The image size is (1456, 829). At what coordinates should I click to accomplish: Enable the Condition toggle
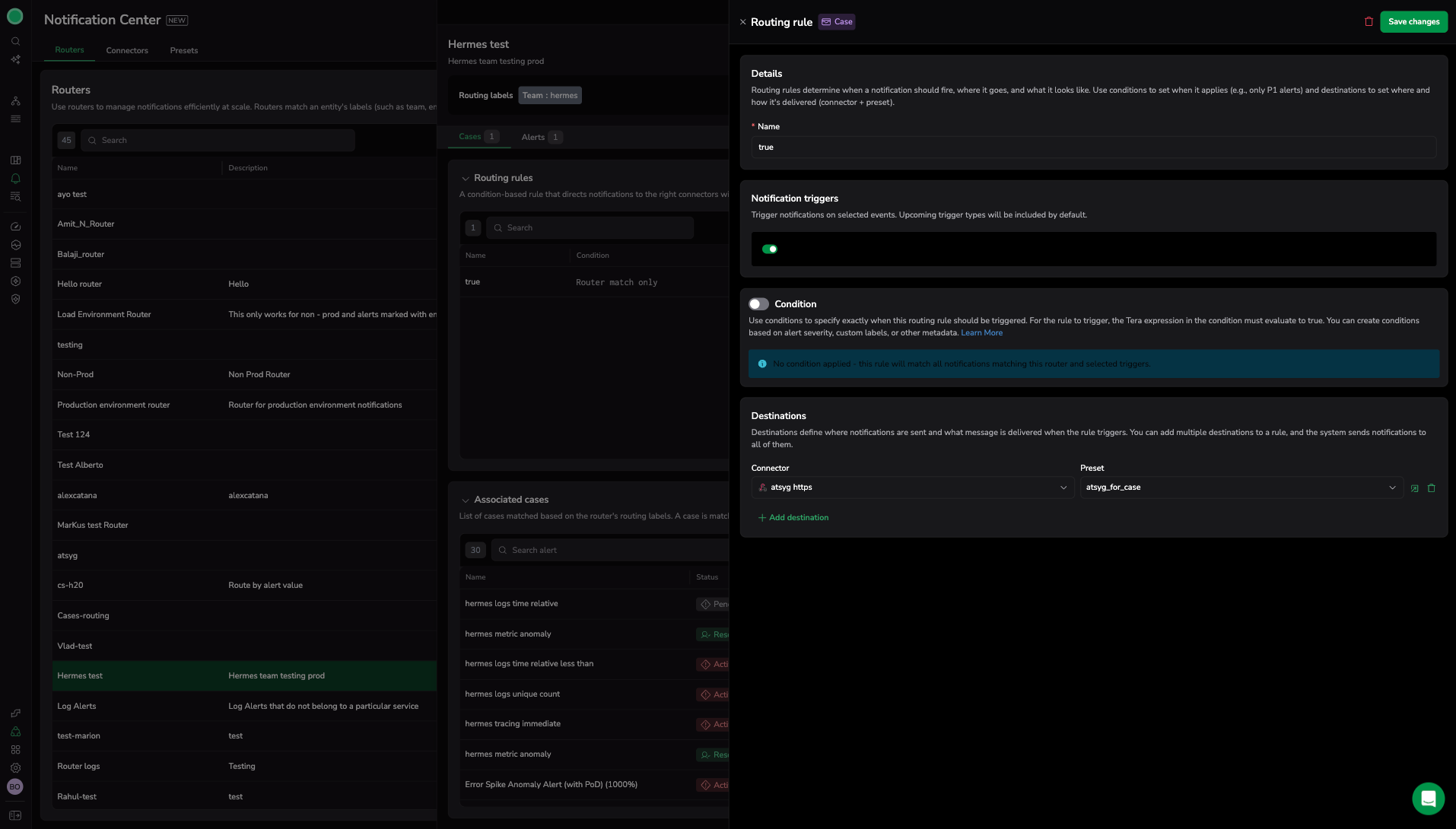(758, 304)
